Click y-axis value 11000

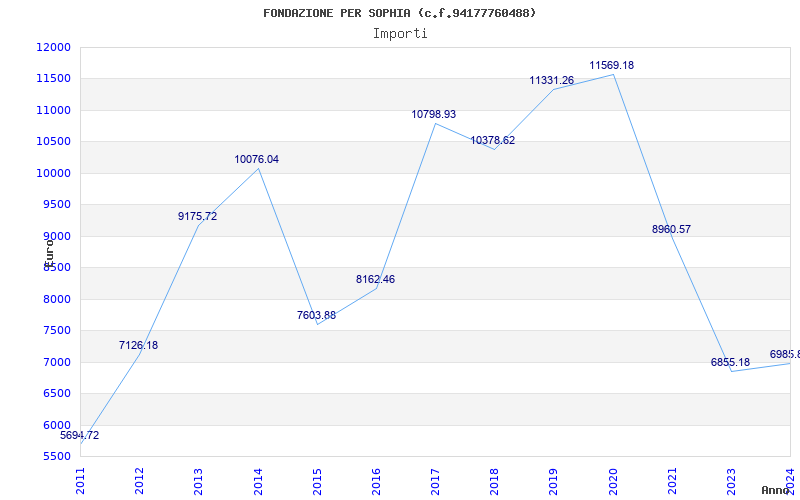53,110
